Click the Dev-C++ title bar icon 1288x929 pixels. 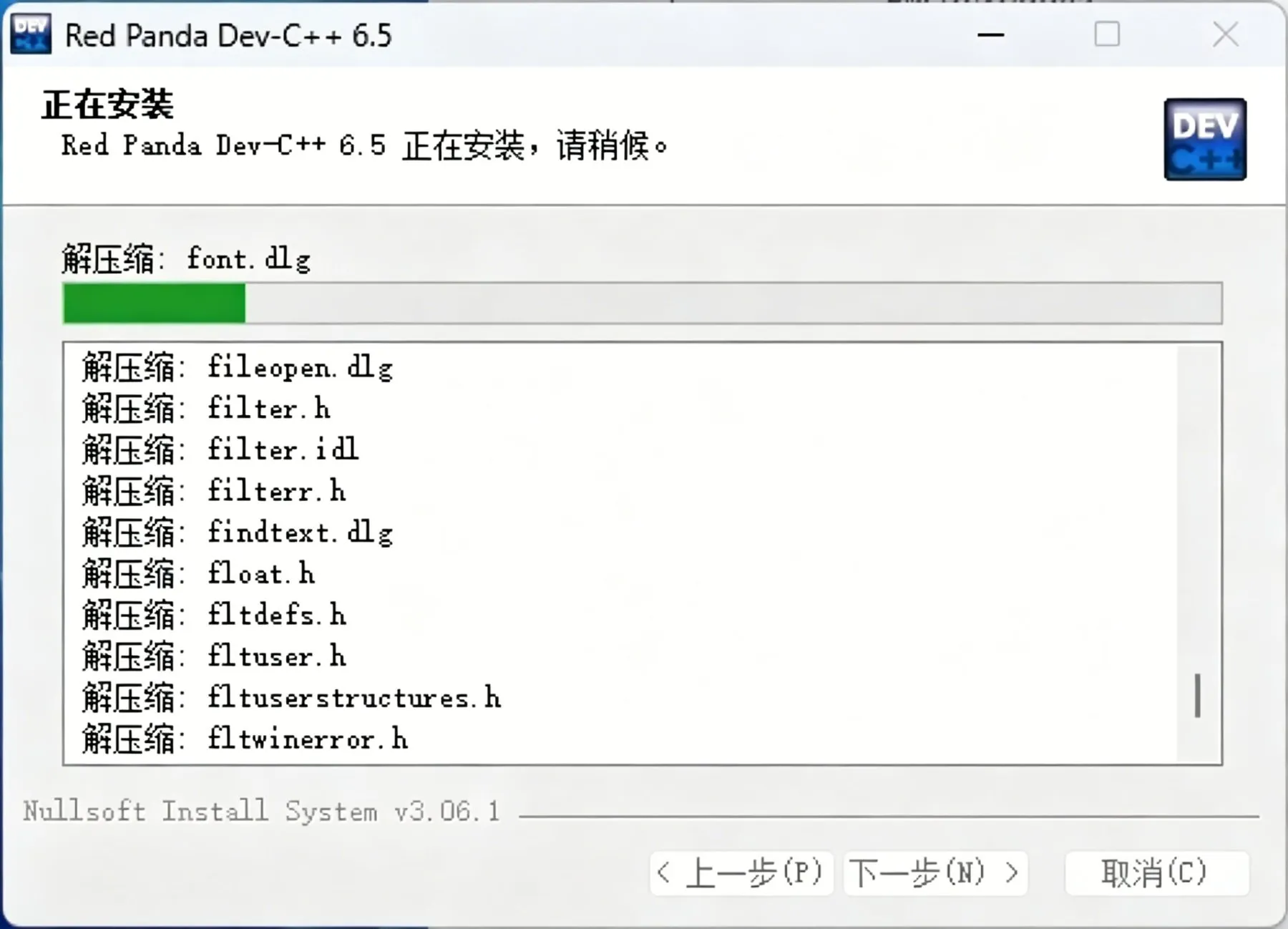point(31,34)
